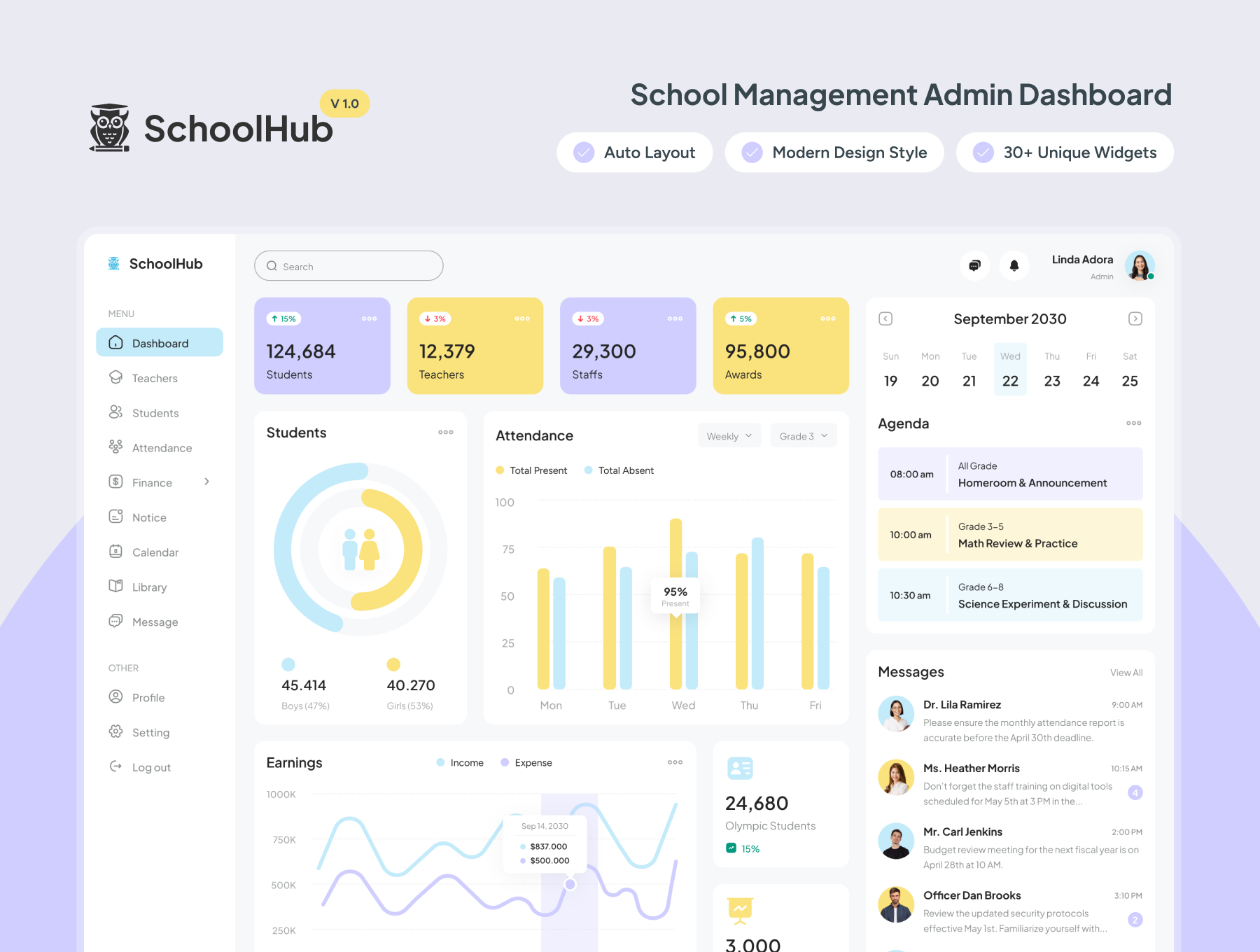The height and width of the screenshot is (952, 1260).
Task: Open the Agenda options menu
Action: [1134, 423]
